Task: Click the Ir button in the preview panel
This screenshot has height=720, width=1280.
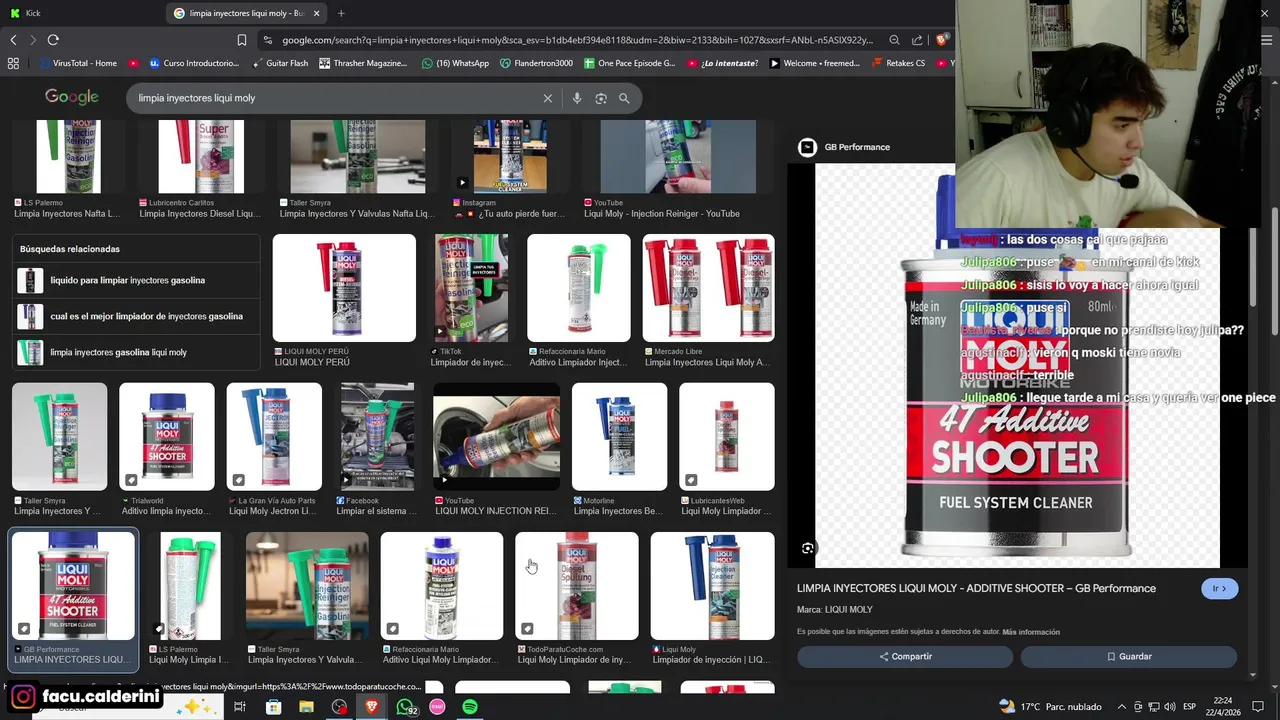Action: pos(1219,589)
